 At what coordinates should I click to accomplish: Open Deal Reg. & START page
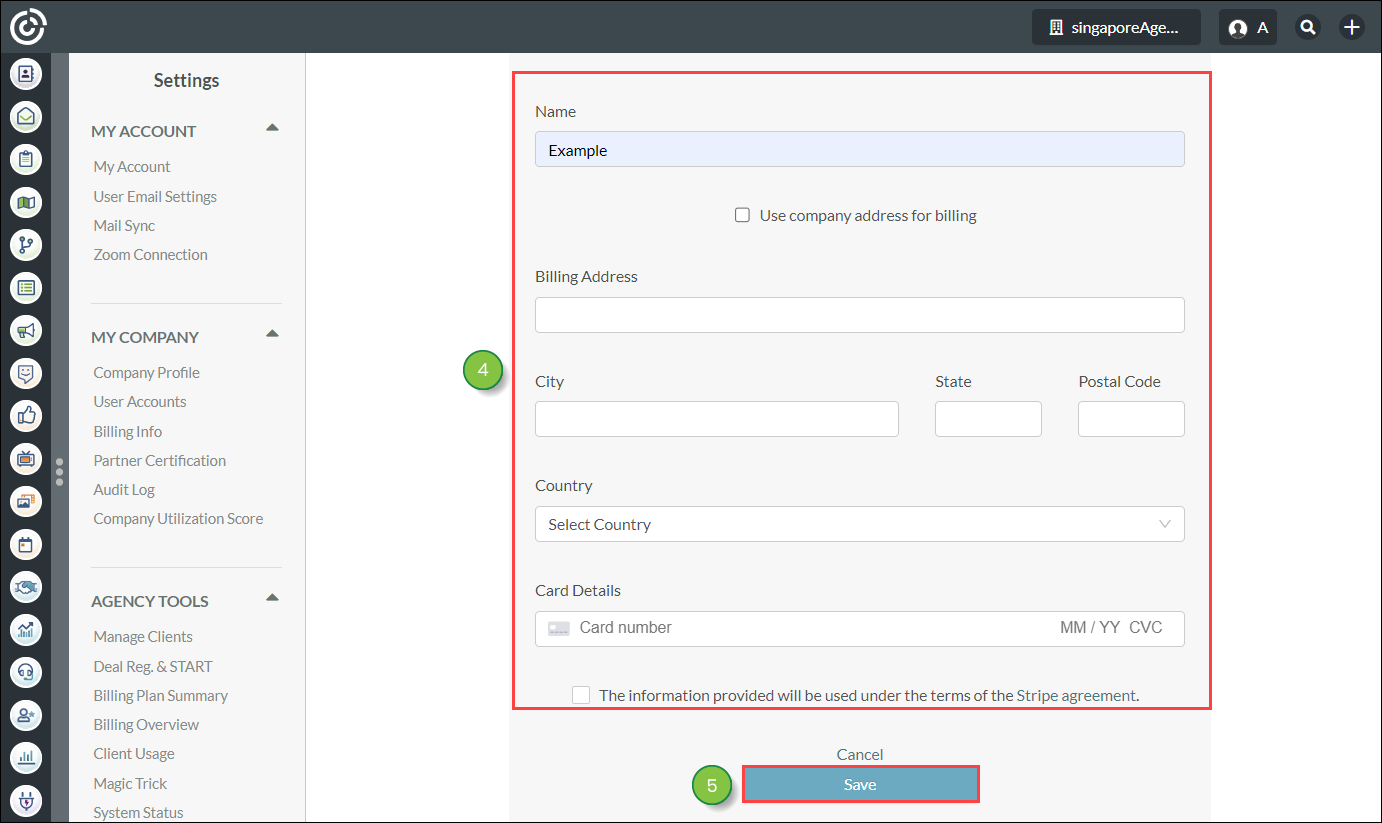[153, 667]
